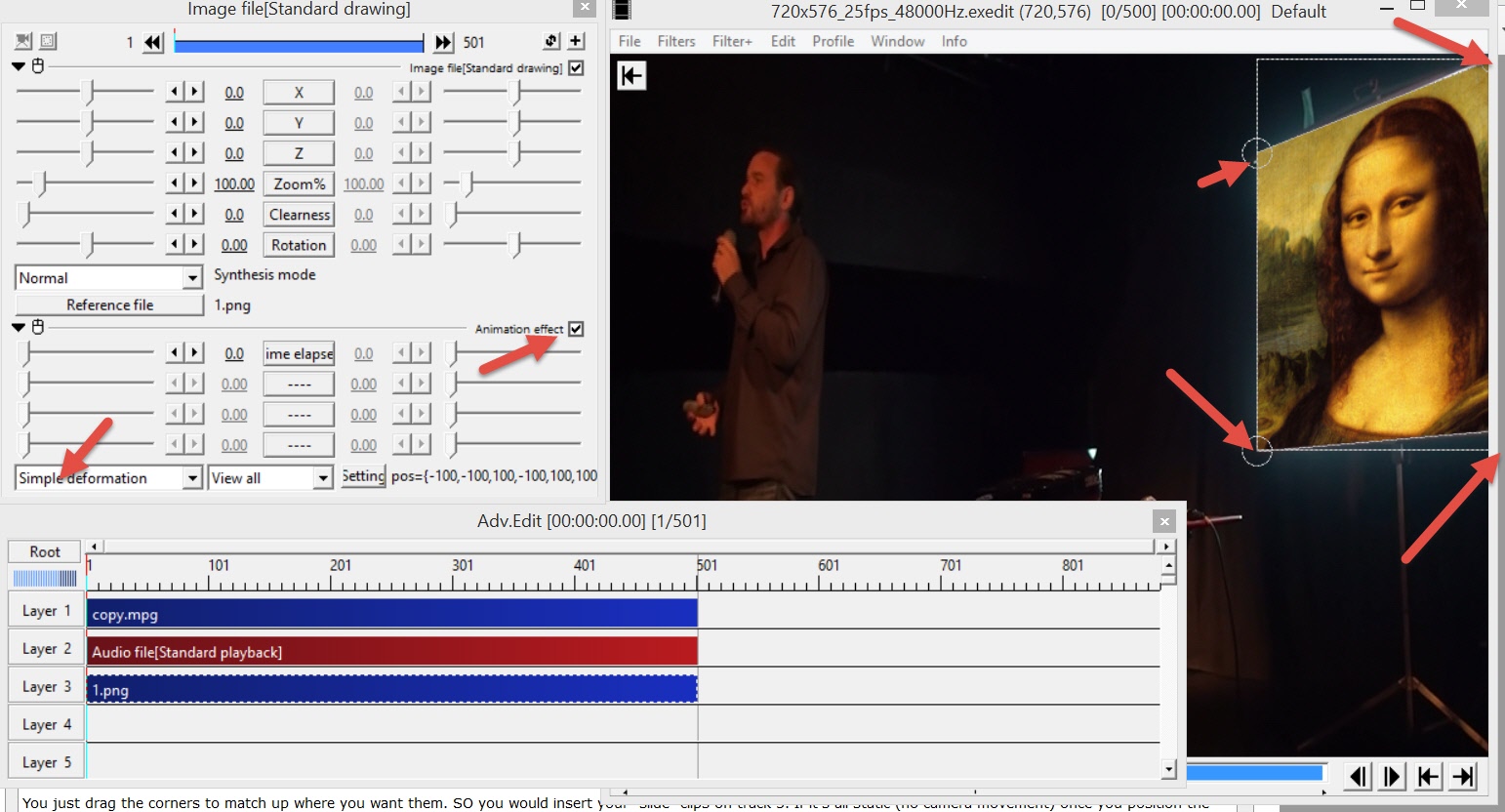Open the Filters menu
The height and width of the screenshot is (812, 1505).
676,41
